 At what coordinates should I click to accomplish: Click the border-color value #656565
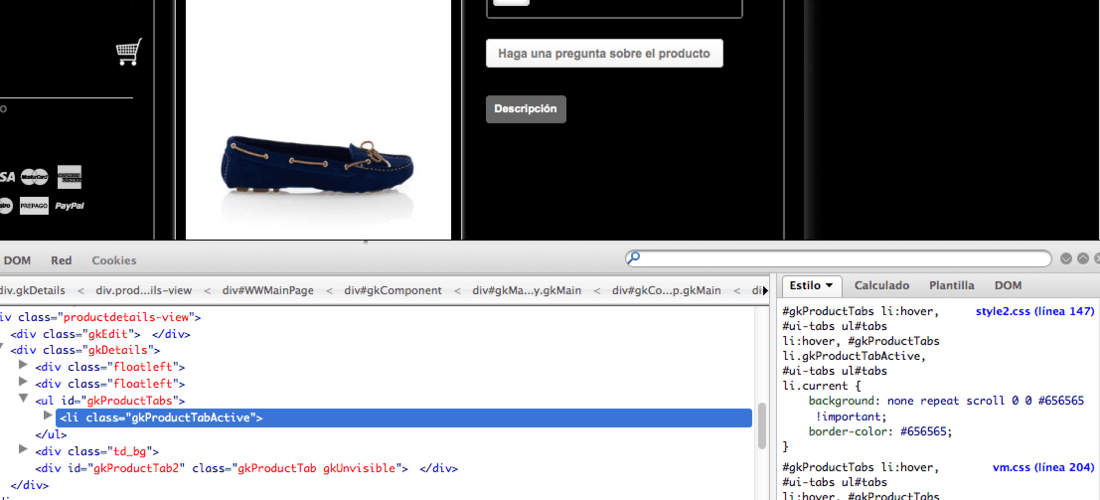pyautogui.click(x=922, y=431)
